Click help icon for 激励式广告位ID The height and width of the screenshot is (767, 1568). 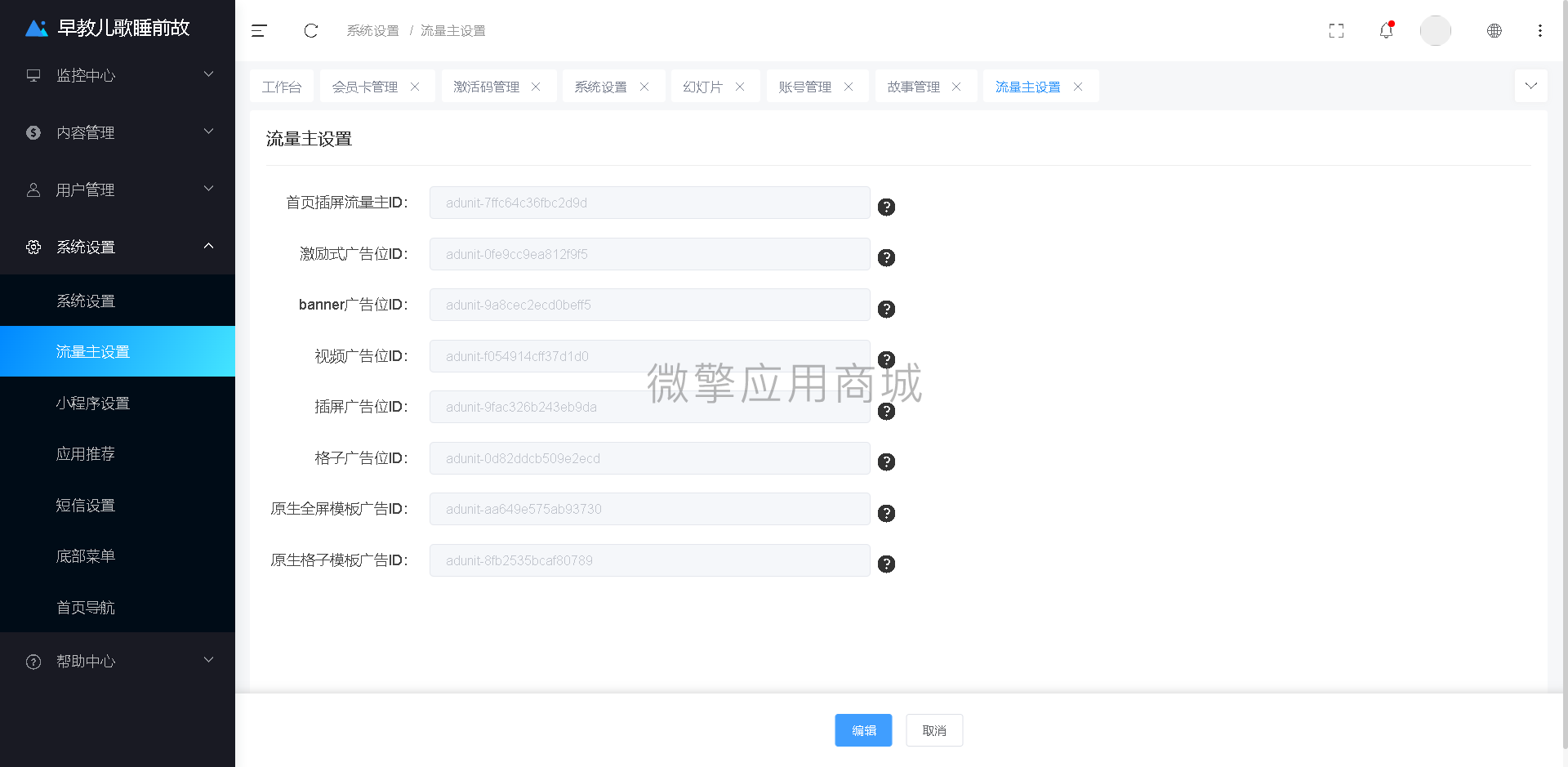pyautogui.click(x=886, y=258)
